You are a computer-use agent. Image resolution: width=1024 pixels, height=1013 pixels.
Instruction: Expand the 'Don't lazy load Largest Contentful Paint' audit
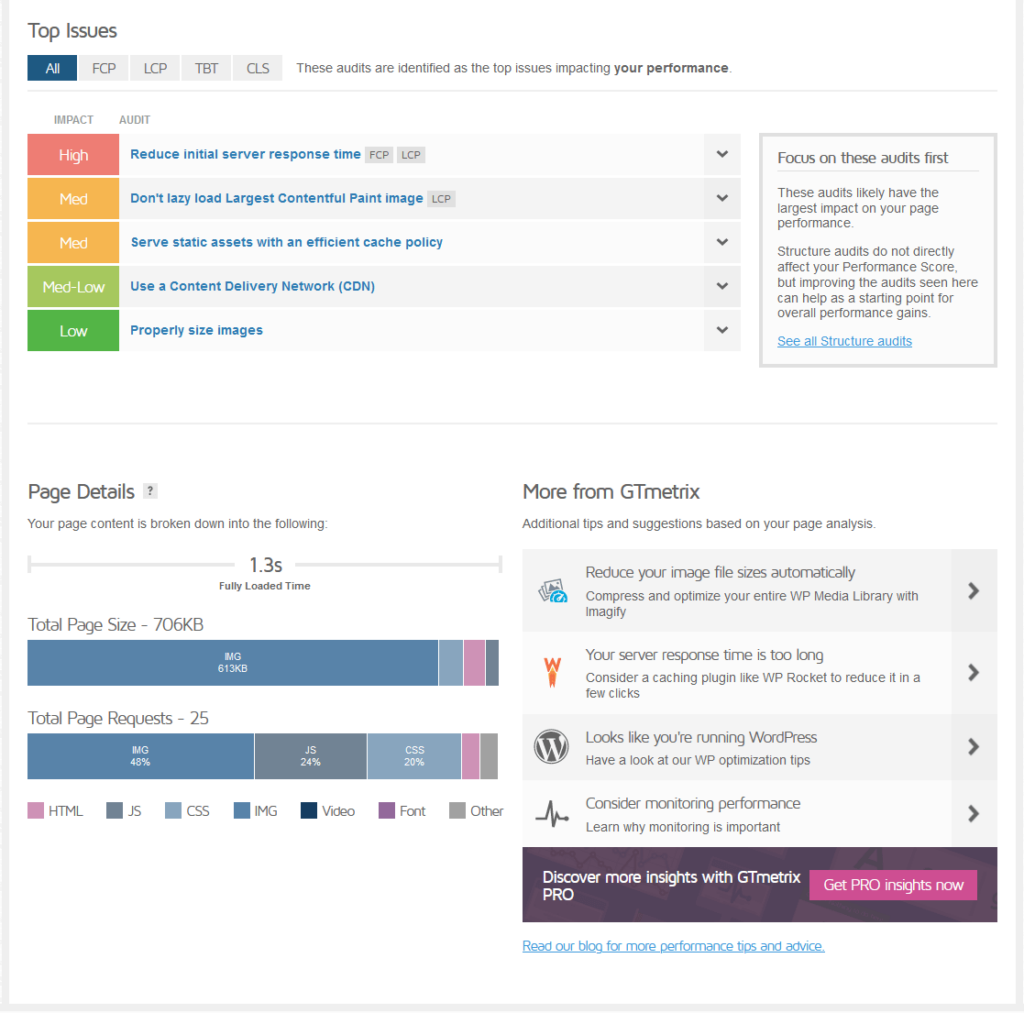(722, 199)
